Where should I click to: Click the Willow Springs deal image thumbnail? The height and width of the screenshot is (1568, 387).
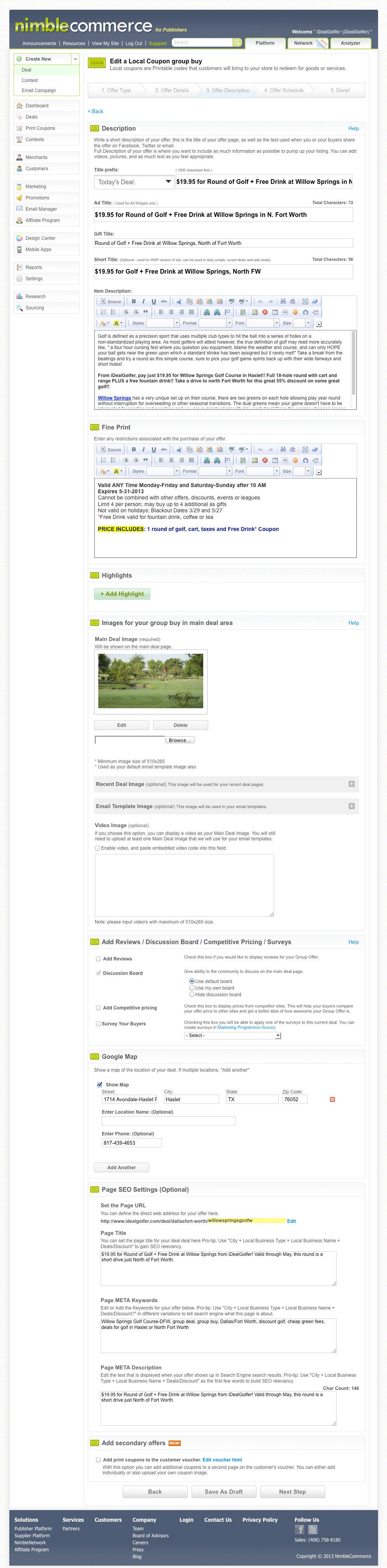coord(151,681)
